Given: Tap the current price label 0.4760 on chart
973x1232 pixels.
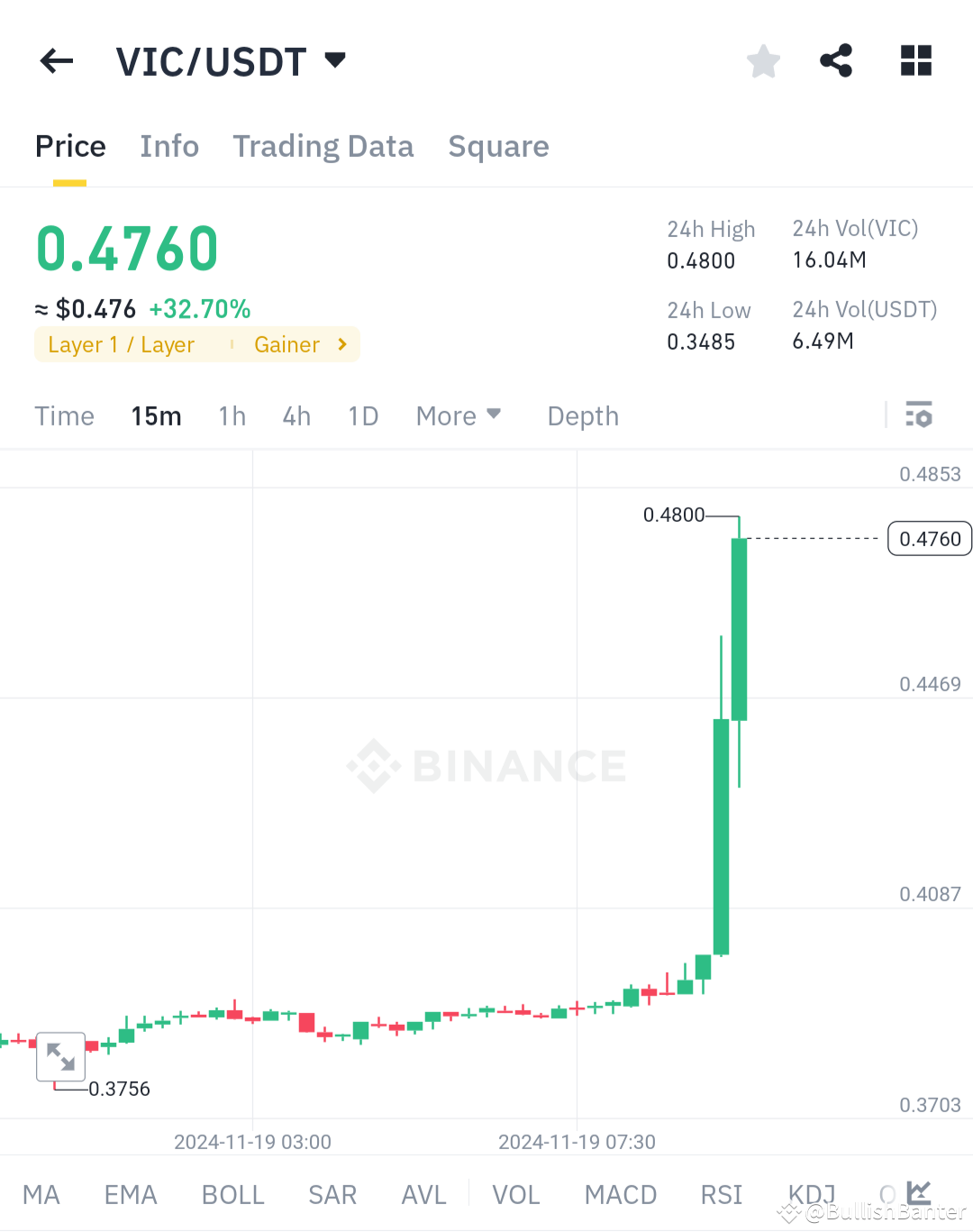Looking at the screenshot, I should (929, 538).
